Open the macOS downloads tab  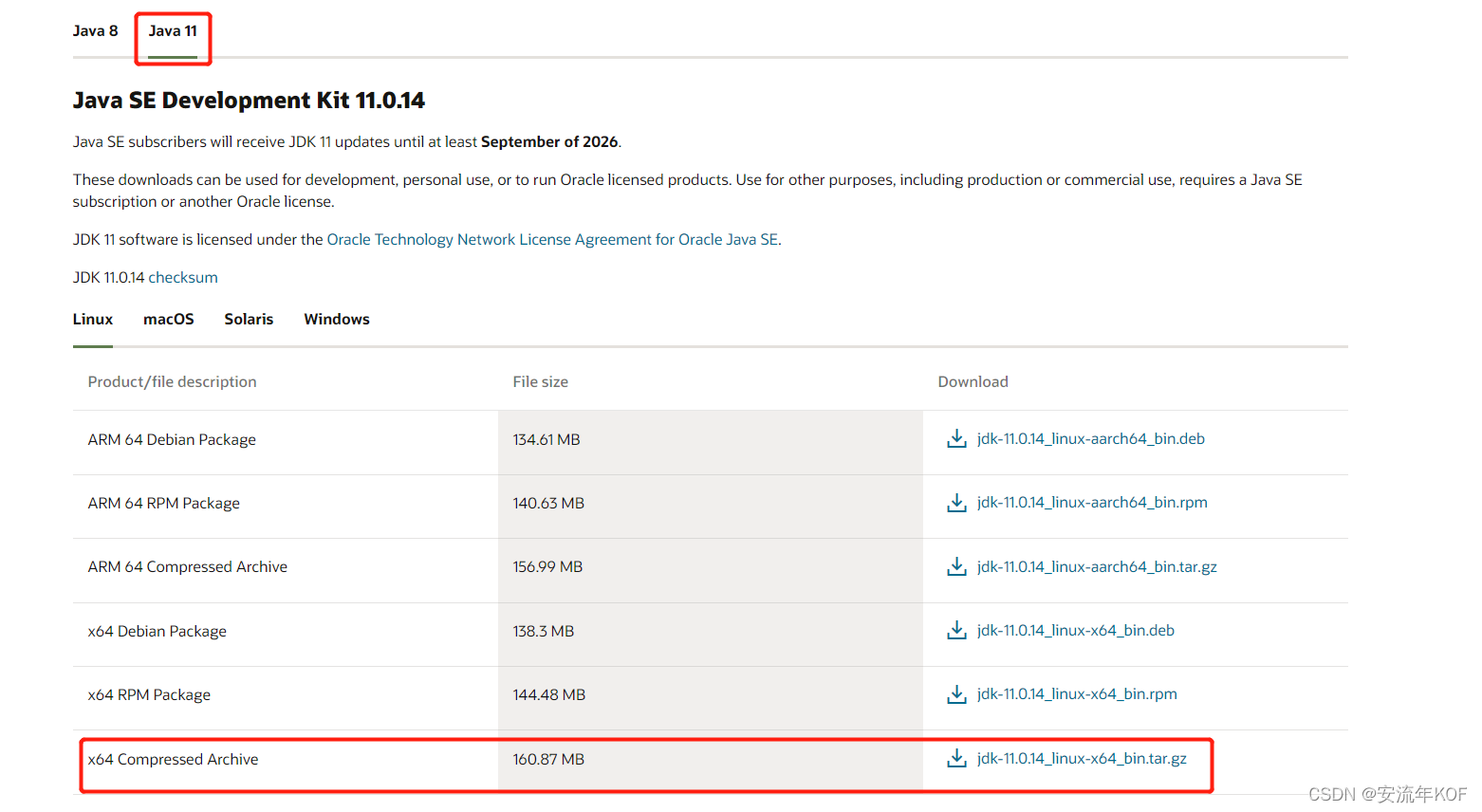coord(169,320)
